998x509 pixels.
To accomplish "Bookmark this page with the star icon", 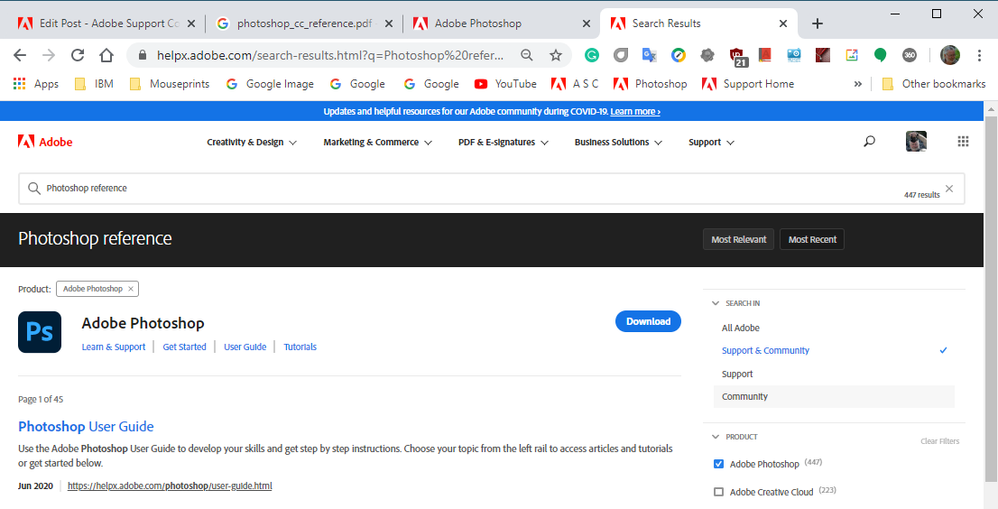I will click(556, 55).
